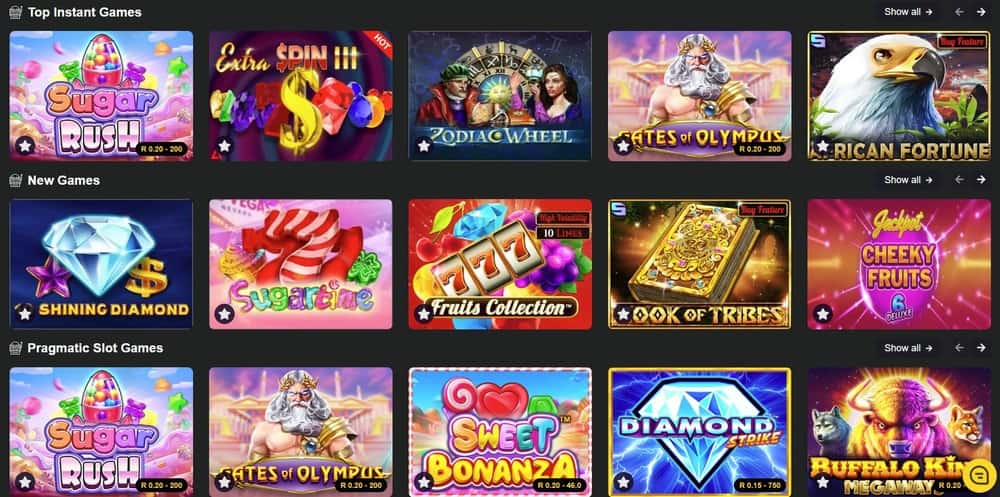The width and height of the screenshot is (1000, 497).
Task: Favorite Sugar Rush in Top Instant Games
Action: coord(25,146)
